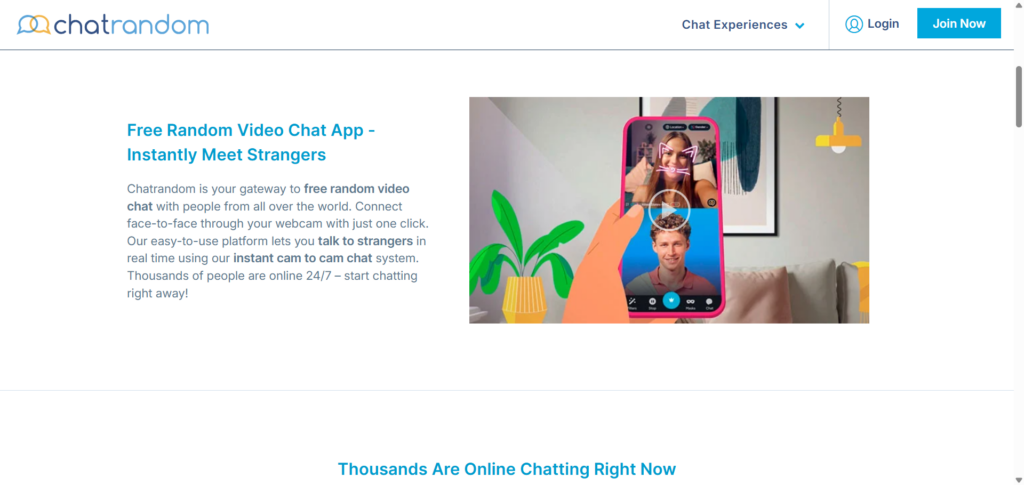Screen dimensions: 1024x485
Task: Play the promo video with center play button
Action: coord(669,210)
